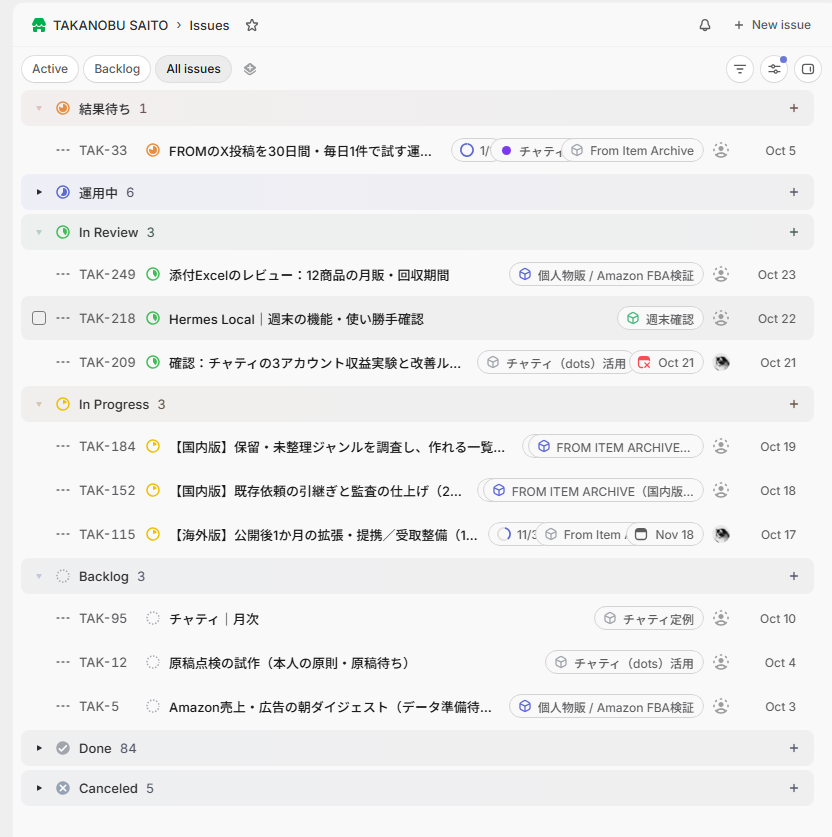832x837 pixels.
Task: Collapse the Backlog group
Action: point(39,576)
